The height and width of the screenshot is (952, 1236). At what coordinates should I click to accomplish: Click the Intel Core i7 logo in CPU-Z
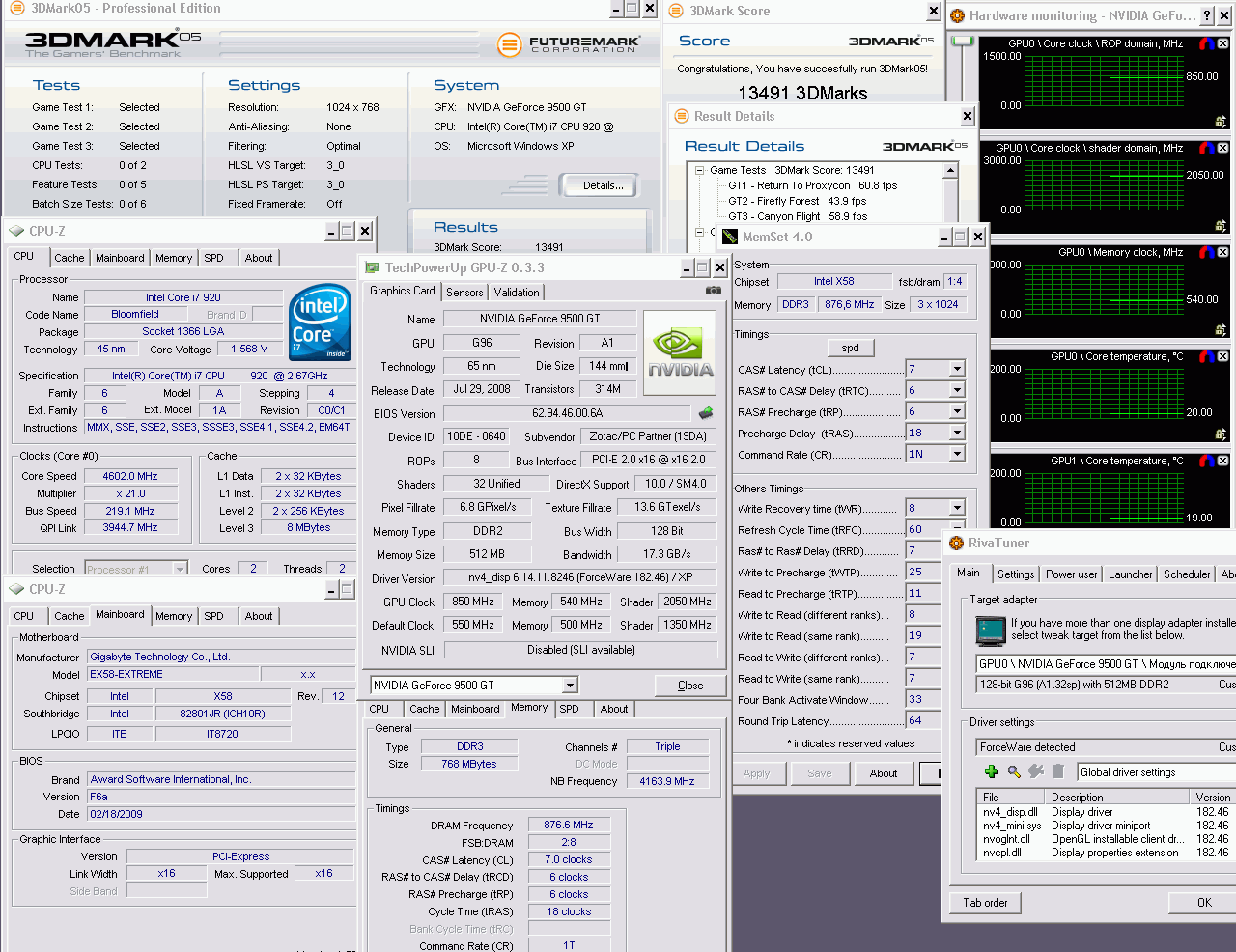click(x=321, y=322)
